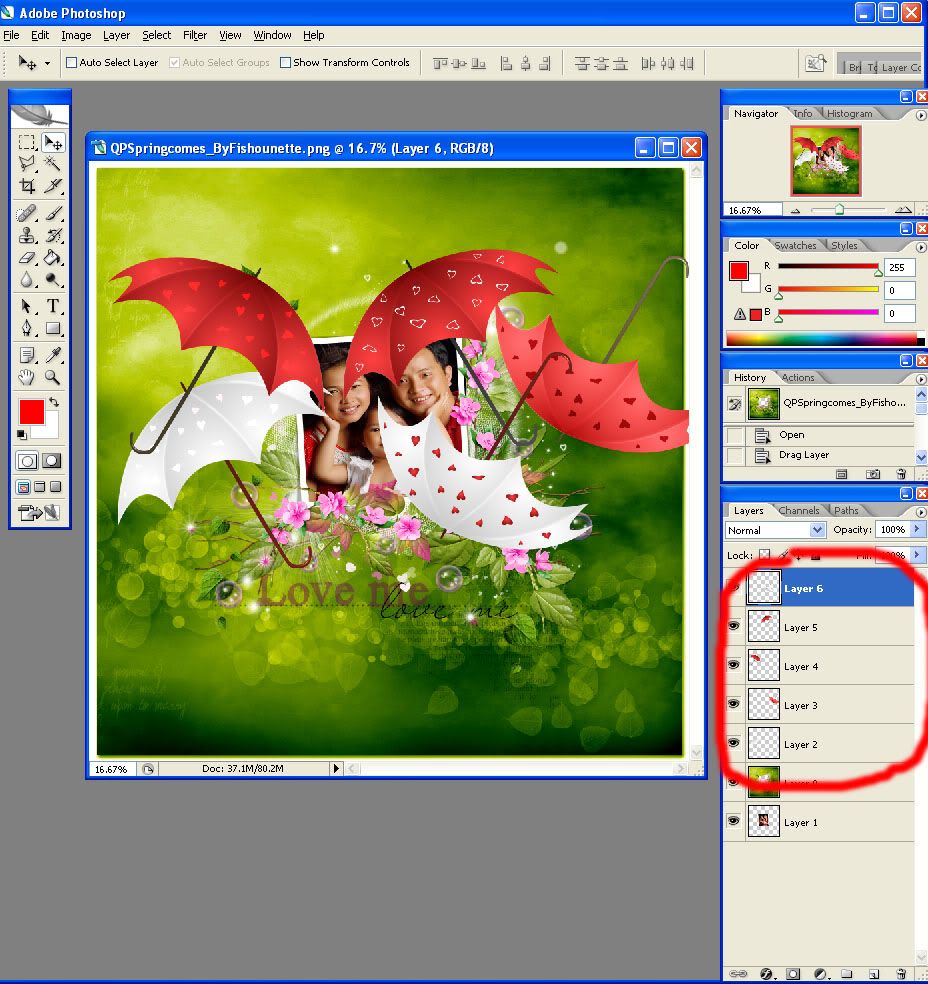928x984 pixels.
Task: Hide Layer 5 using its eye icon
Action: 734,626
